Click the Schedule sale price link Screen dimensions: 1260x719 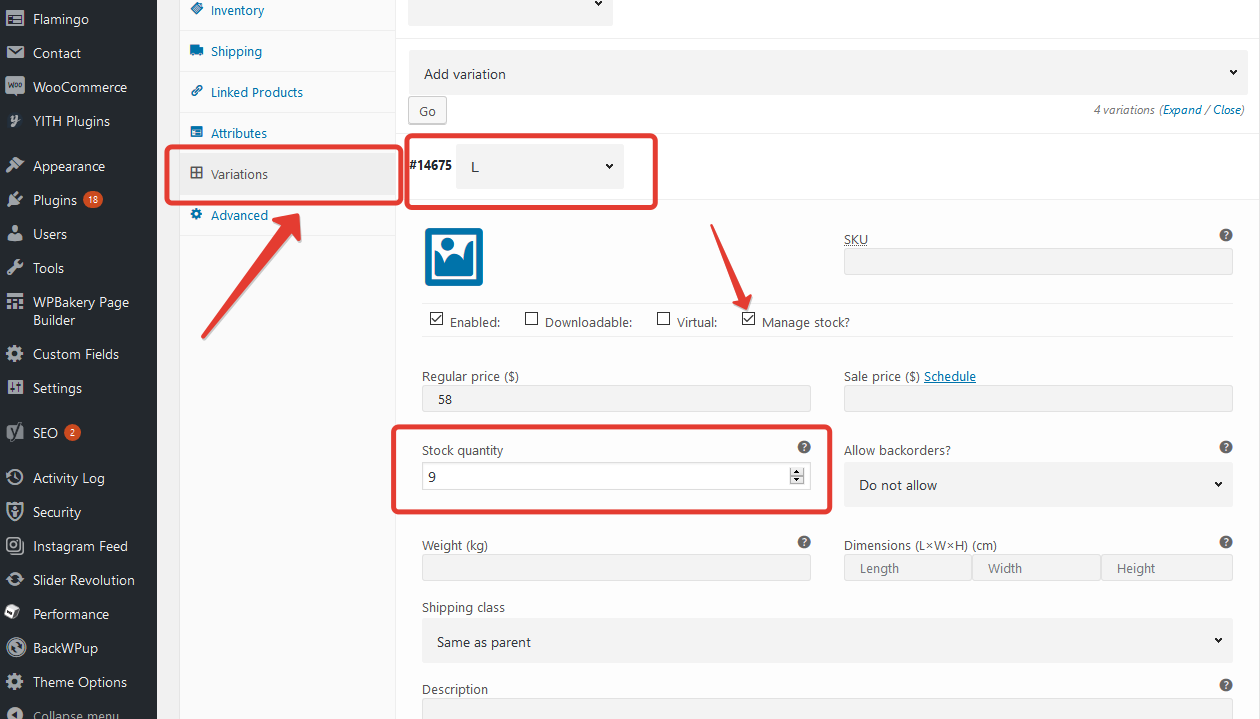point(949,377)
